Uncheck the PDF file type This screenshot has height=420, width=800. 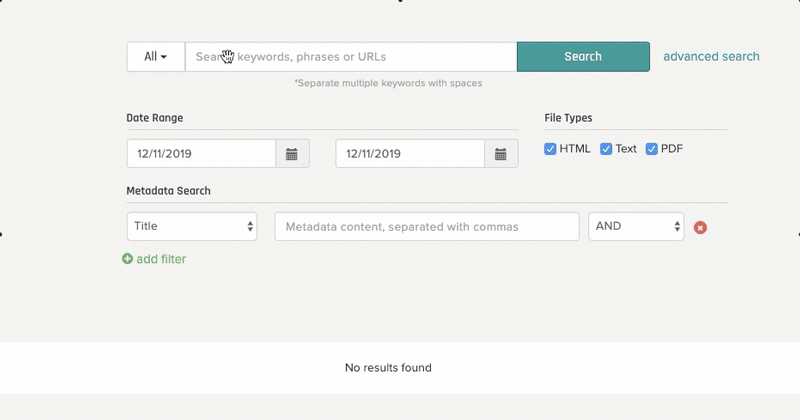(x=652, y=149)
